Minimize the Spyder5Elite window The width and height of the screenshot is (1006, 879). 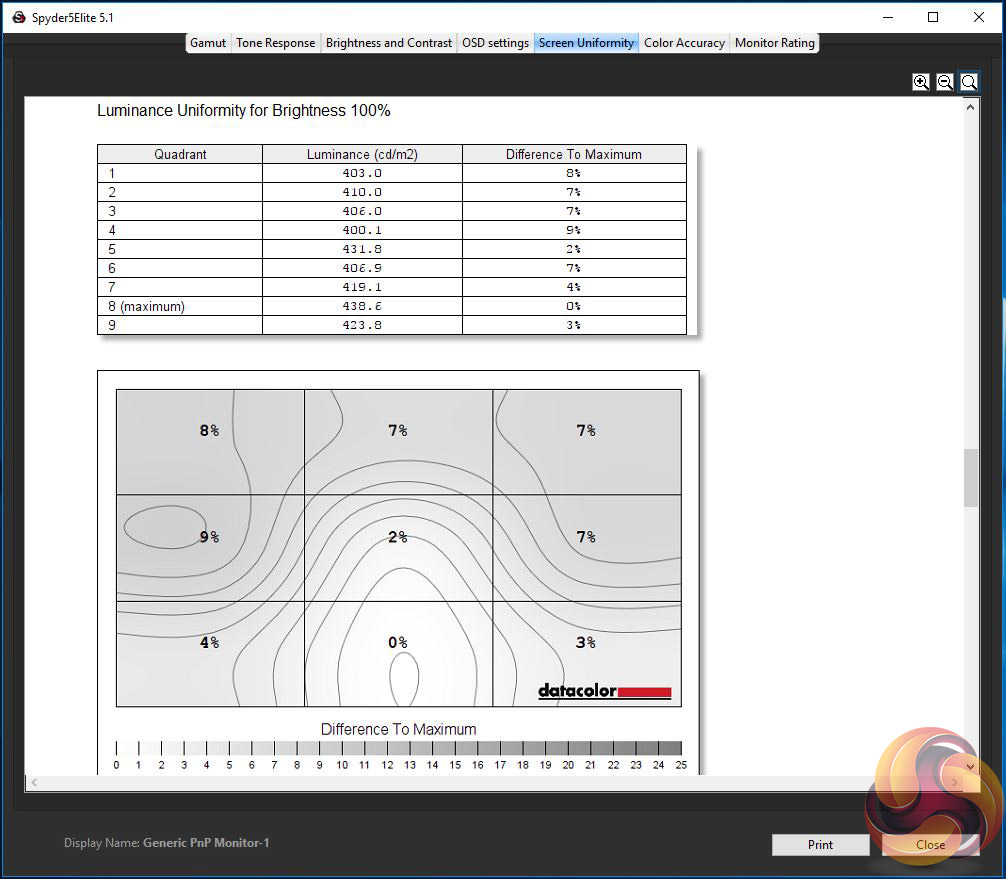[x=888, y=17]
